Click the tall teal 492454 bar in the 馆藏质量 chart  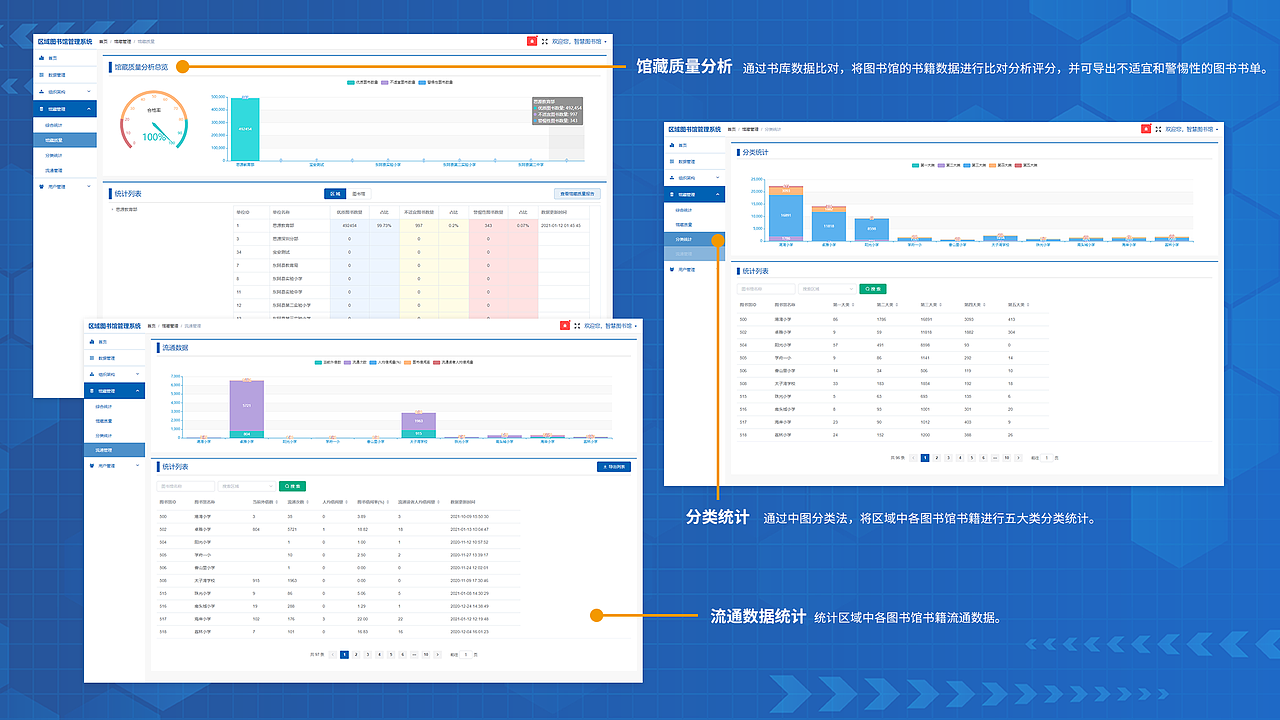tap(245, 129)
